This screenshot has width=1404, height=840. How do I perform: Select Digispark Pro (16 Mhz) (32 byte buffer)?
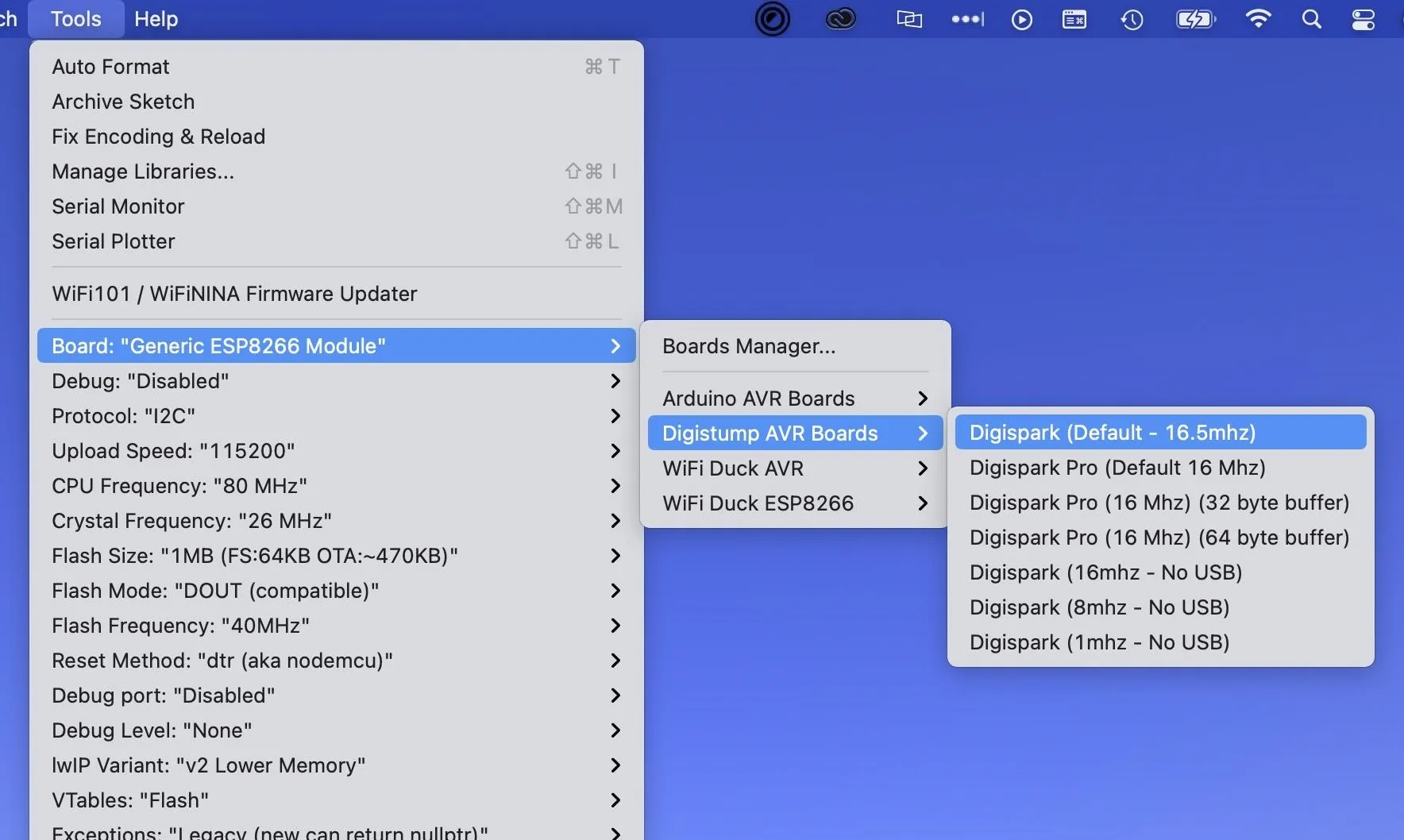1161,503
